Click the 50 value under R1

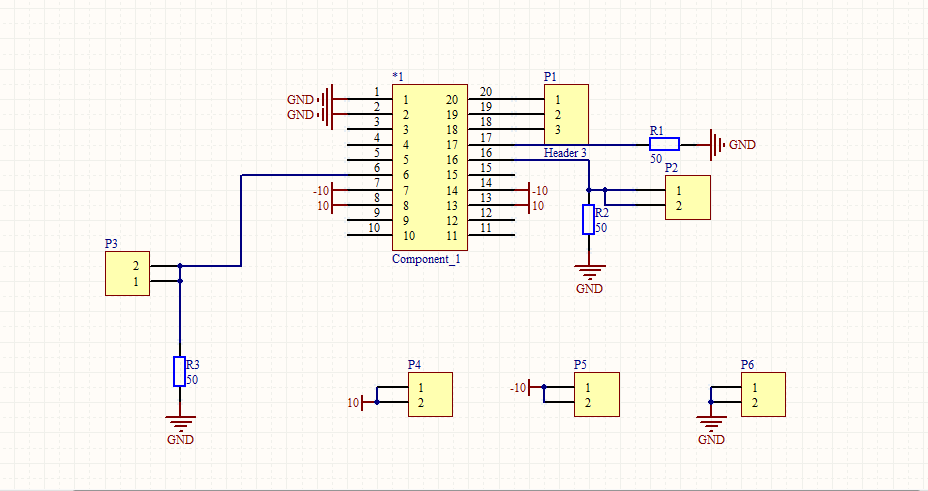[656, 159]
